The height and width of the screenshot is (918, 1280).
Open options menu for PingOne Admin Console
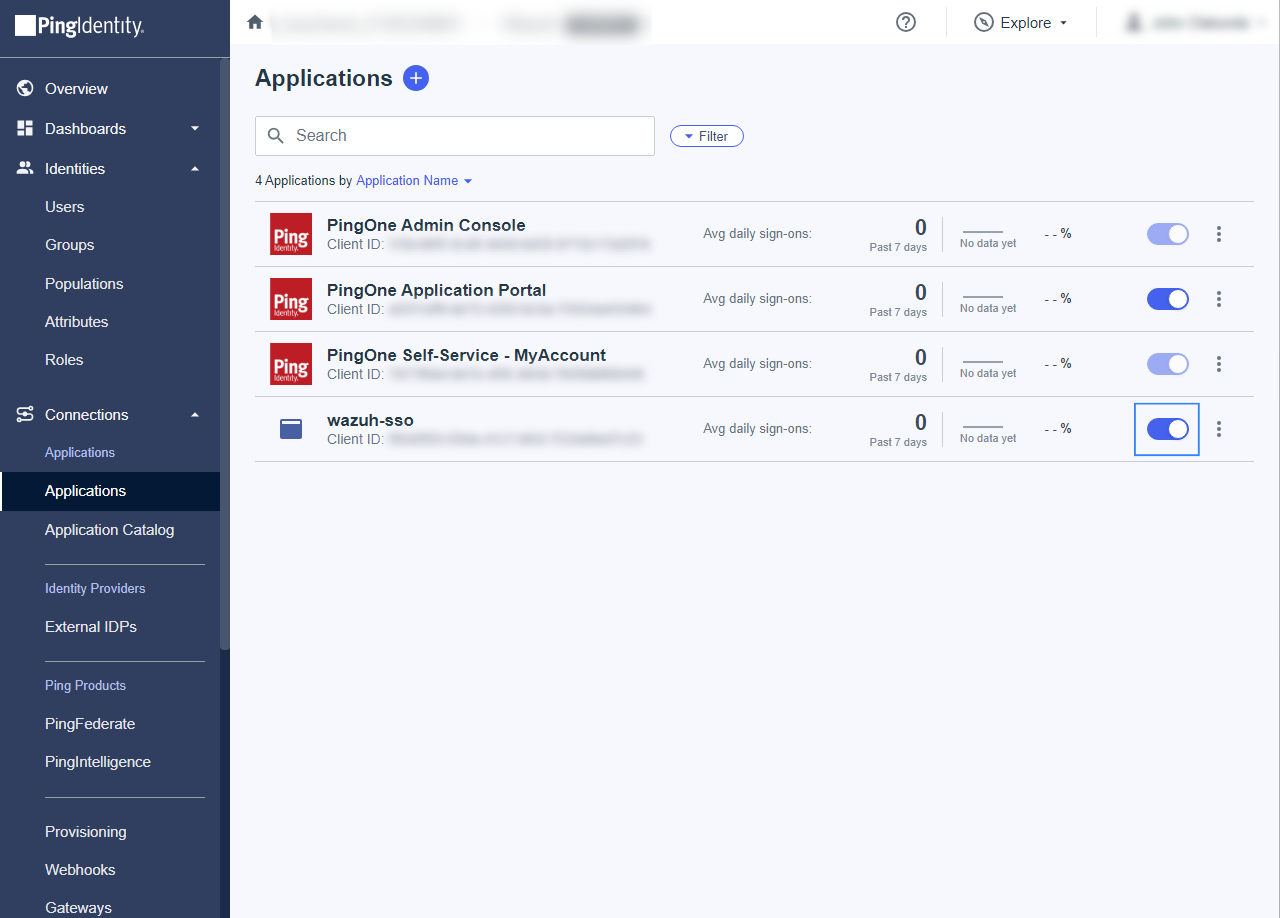click(1218, 234)
